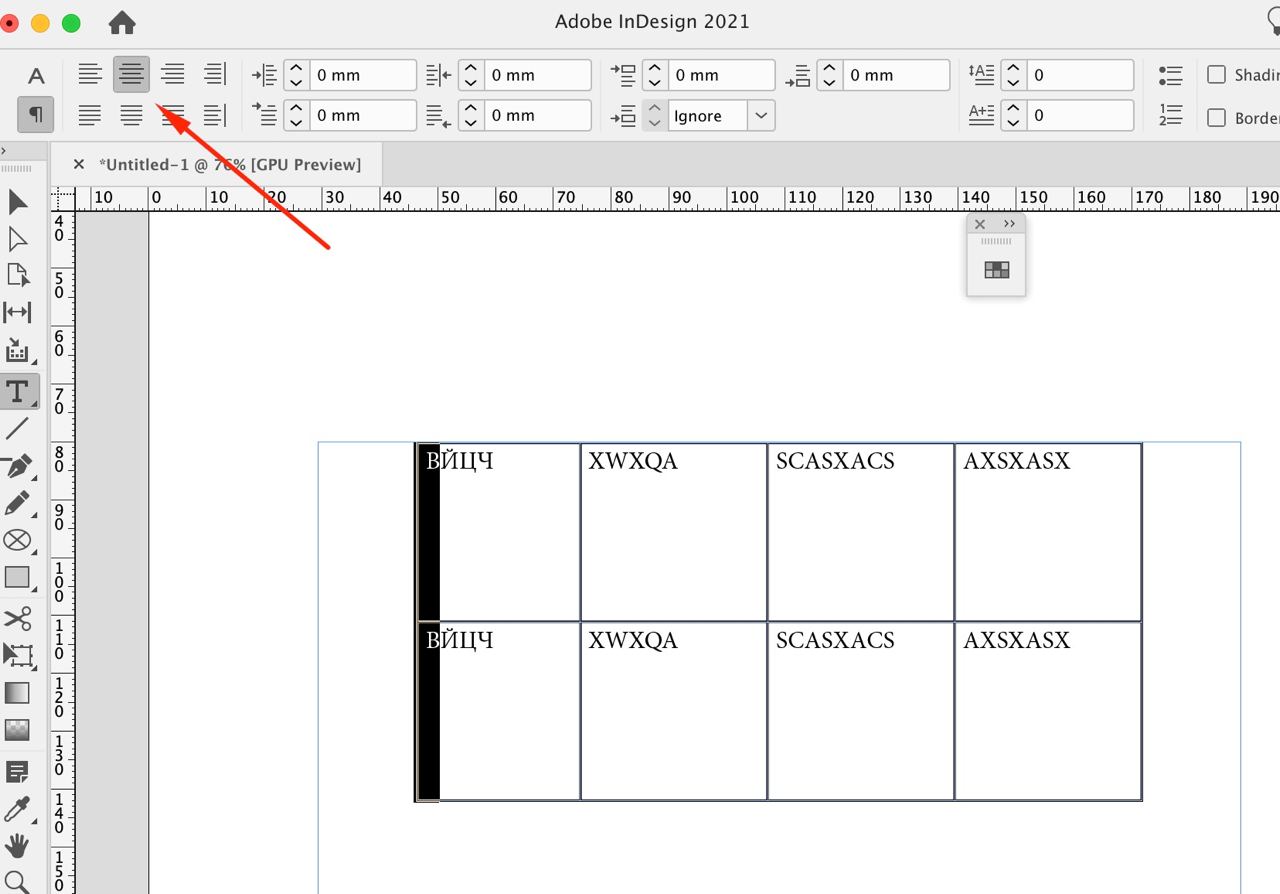Apply Align Center paragraph alignment
1280x894 pixels.
[131, 74]
